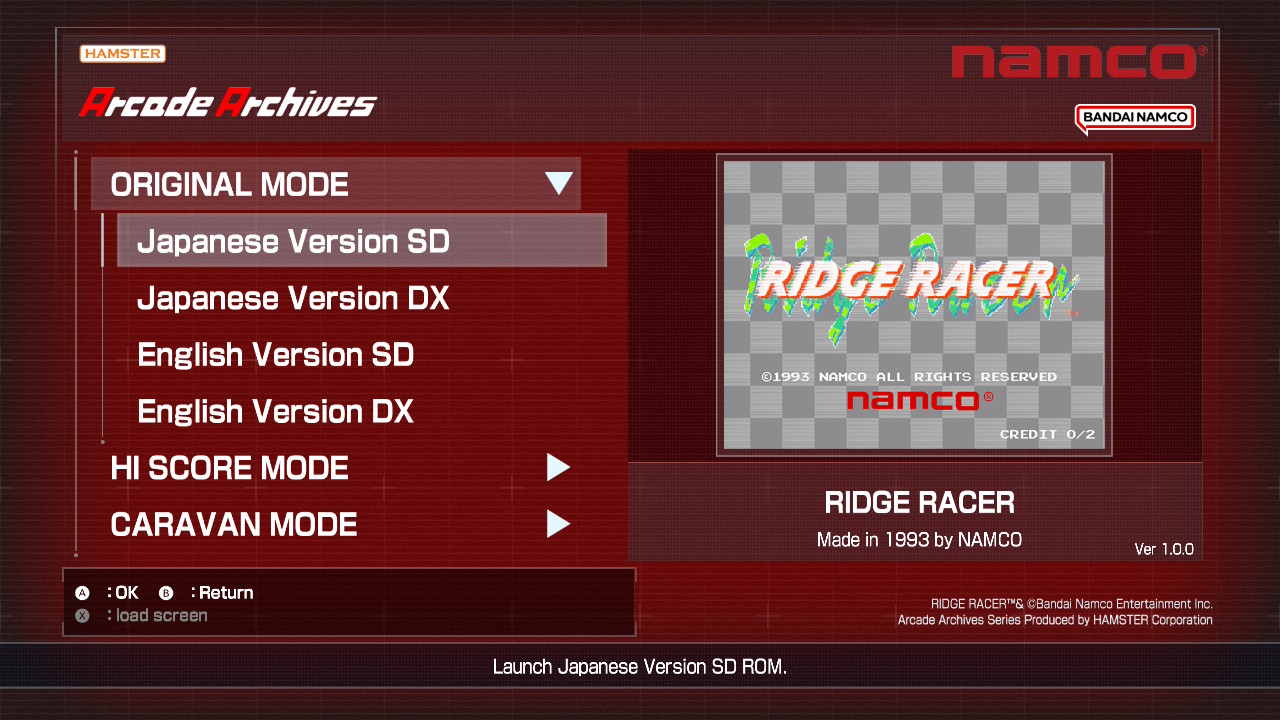Expand HI SCORE MODE arrow
1280x720 pixels.
[558, 468]
